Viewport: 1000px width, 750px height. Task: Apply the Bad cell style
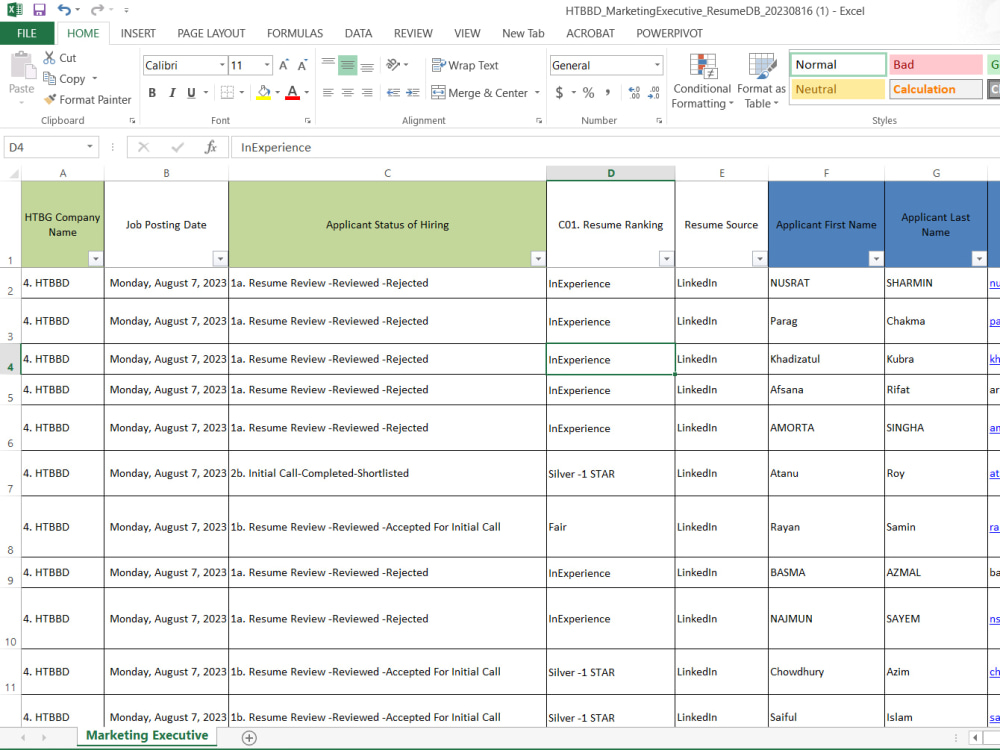point(936,64)
